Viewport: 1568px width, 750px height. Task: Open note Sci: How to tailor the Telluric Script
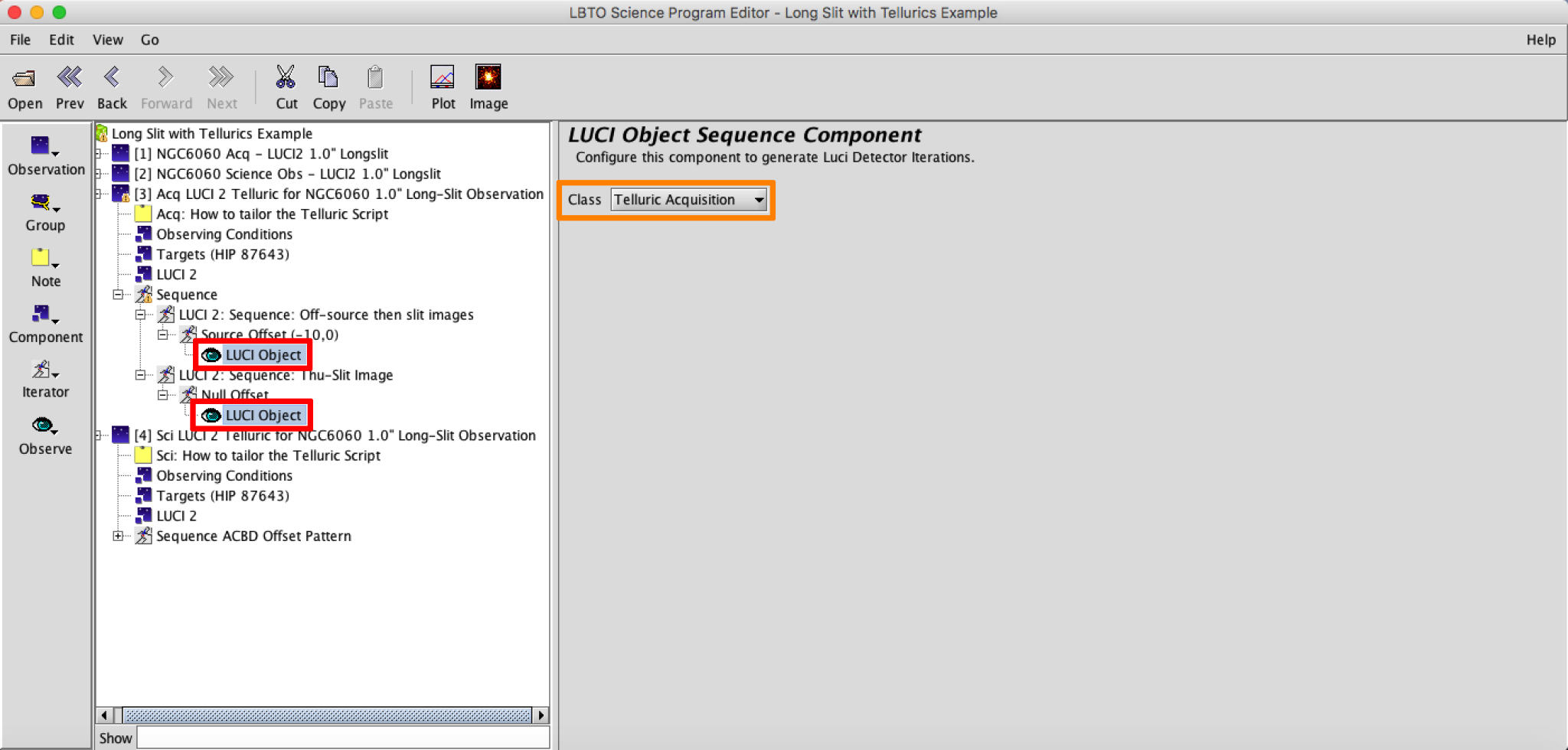pyautogui.click(x=268, y=455)
